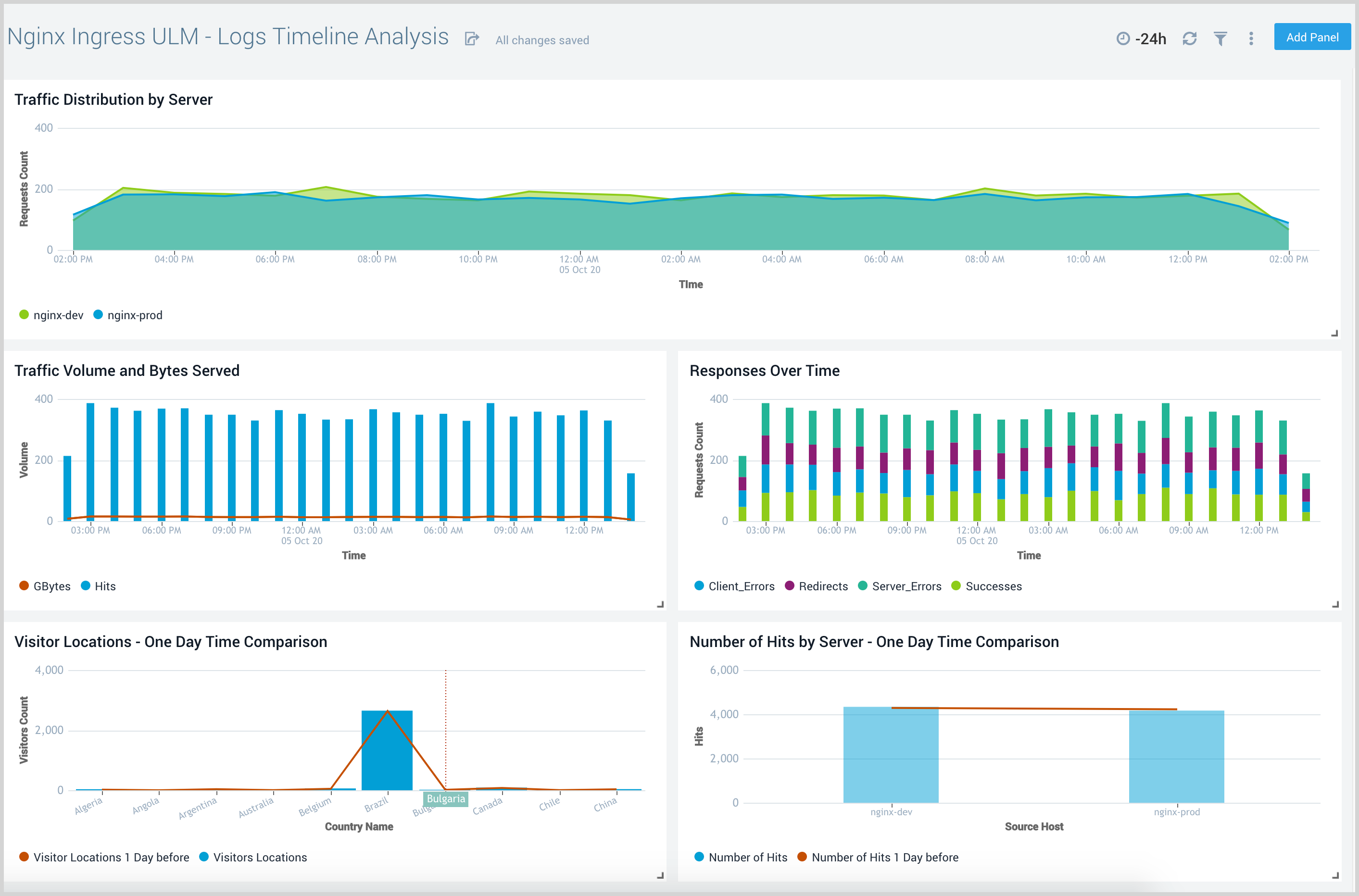This screenshot has width=1359, height=896.
Task: Toggle Number of Hits 1 Day before legend
Action: 878,857
